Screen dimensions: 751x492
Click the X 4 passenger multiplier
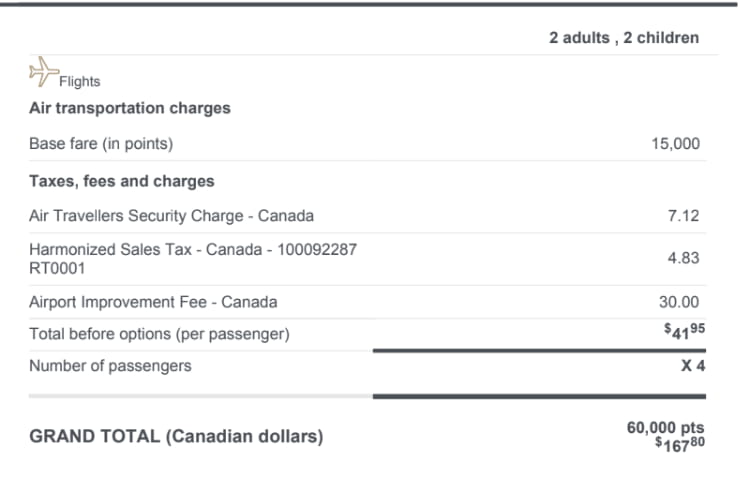point(693,366)
